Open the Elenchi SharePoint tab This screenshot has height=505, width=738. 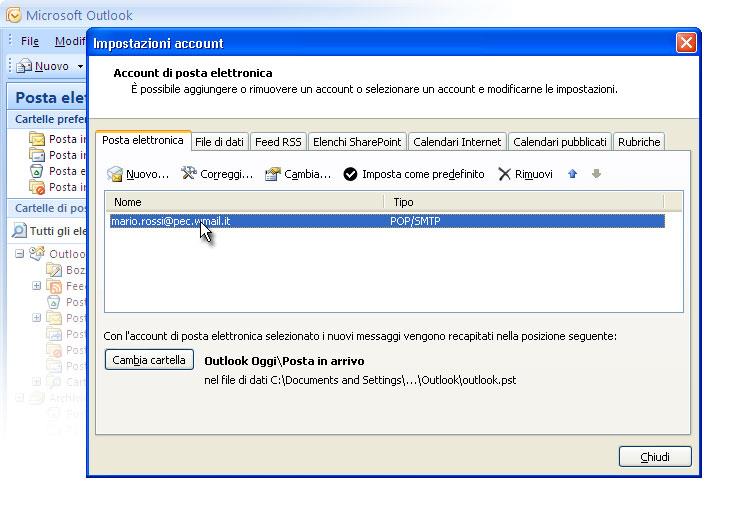(x=357, y=142)
